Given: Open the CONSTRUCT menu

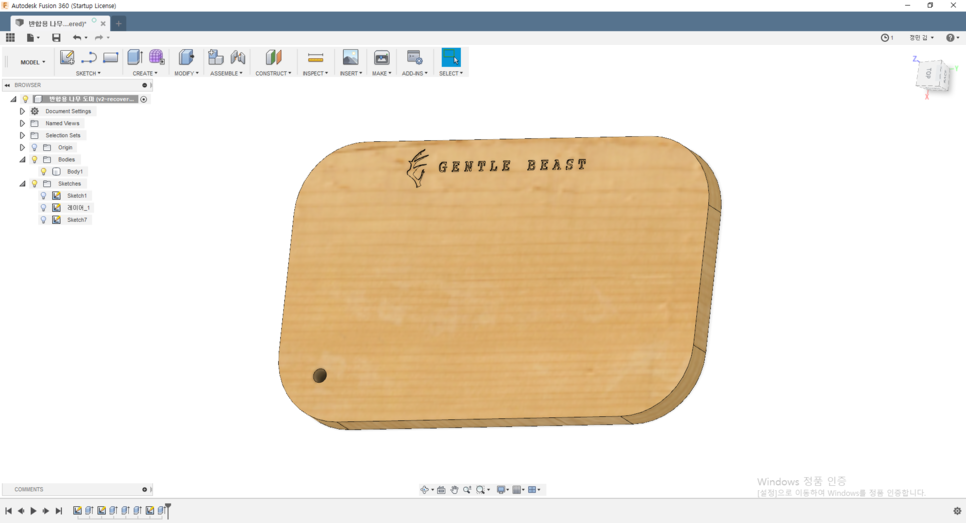Looking at the screenshot, I should point(274,73).
